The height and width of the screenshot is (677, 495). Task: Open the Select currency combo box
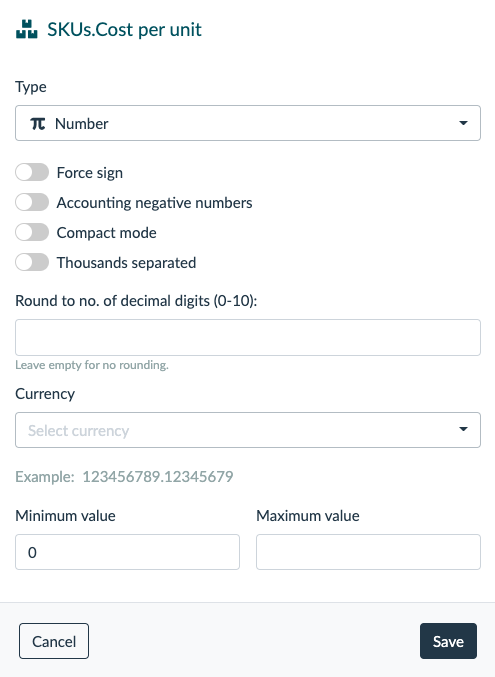(x=248, y=430)
